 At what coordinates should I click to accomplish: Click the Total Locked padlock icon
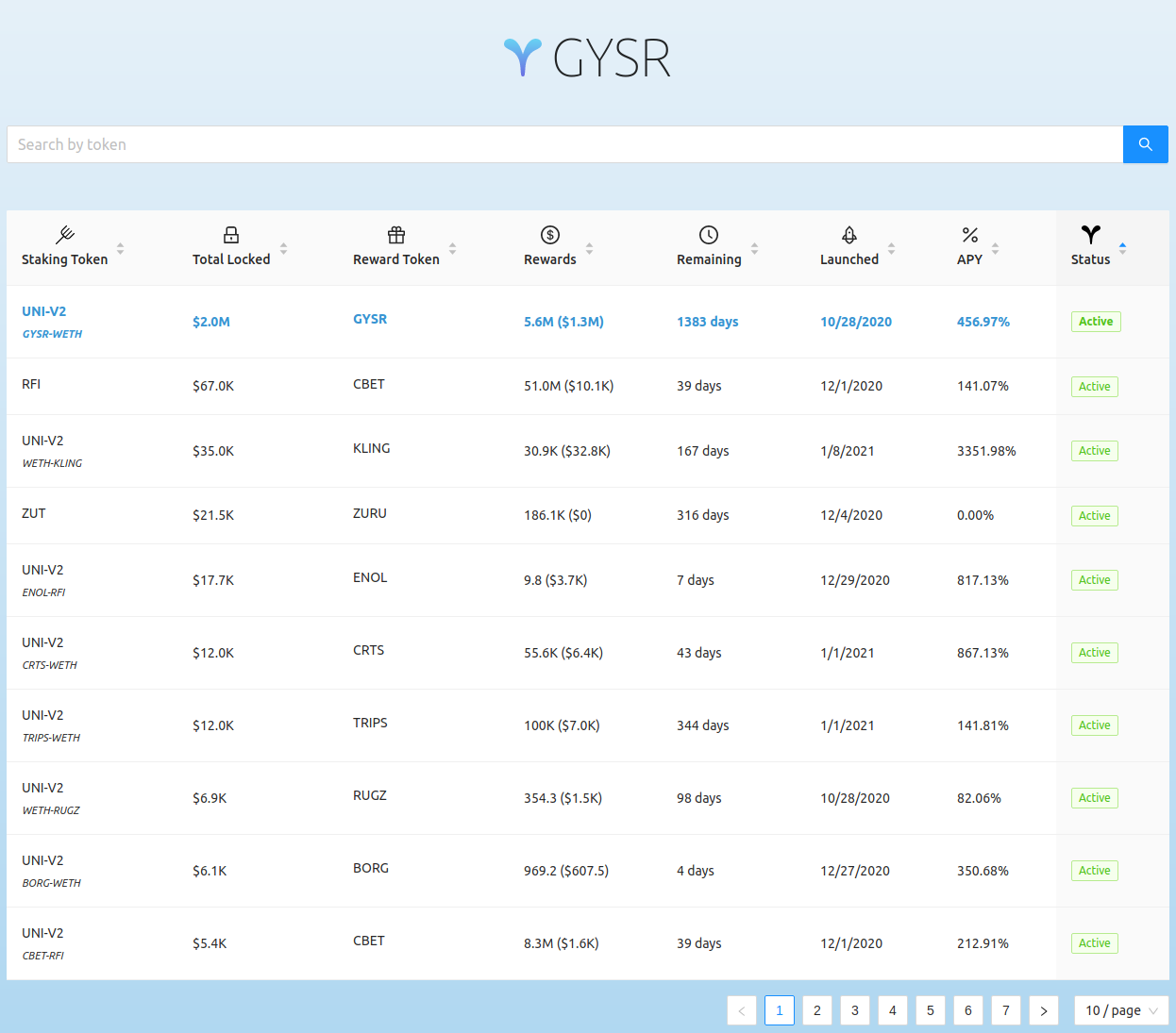[231, 235]
